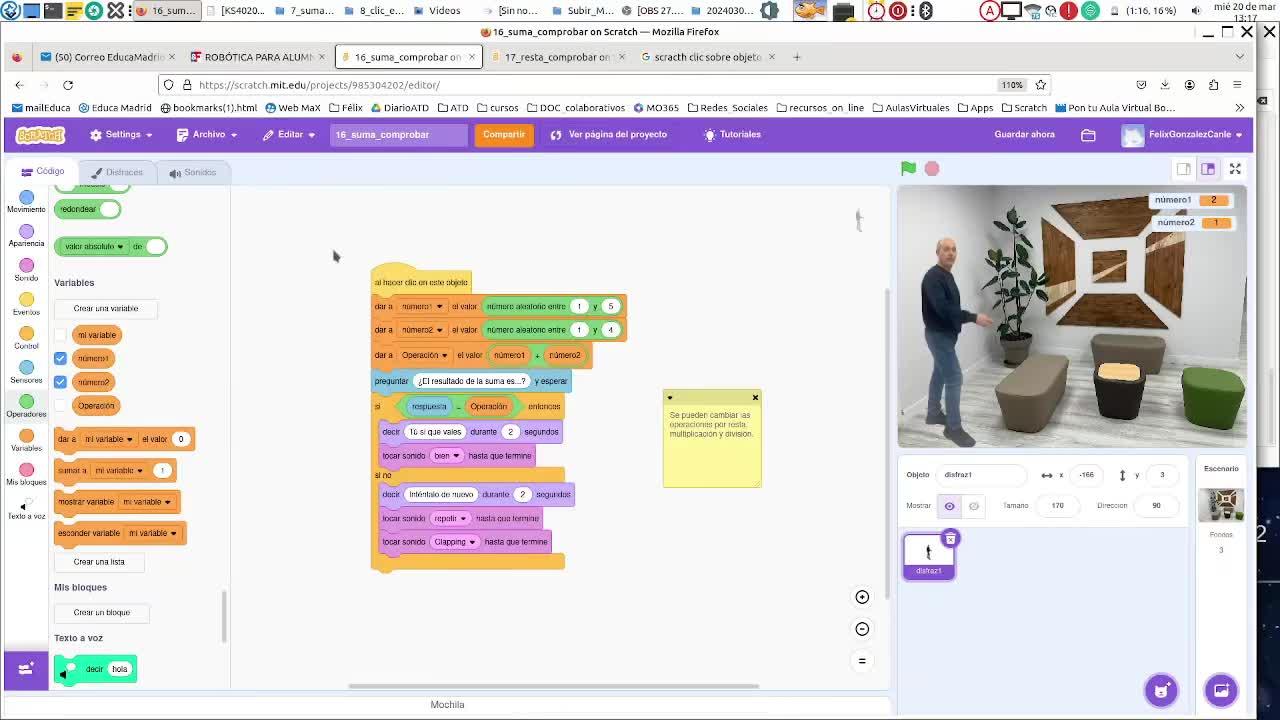Uncheck the número2 variable checkbox
This screenshot has height=720, width=1280.
point(60,382)
